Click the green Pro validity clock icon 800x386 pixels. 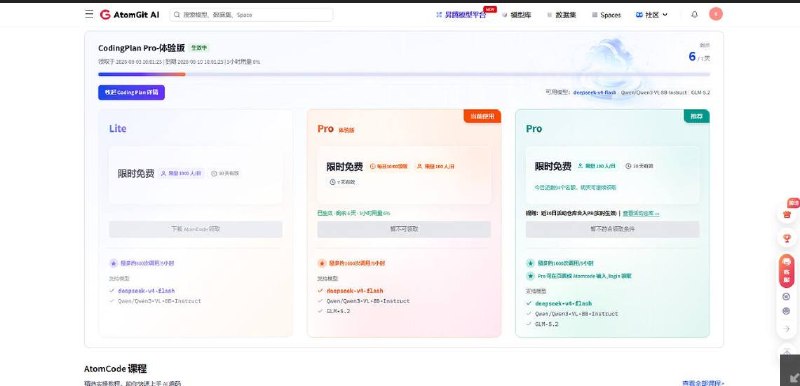pos(628,166)
